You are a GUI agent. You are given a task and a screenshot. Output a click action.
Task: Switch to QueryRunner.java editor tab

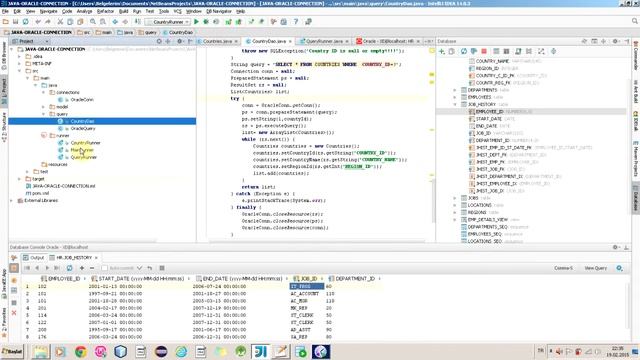coord(324,41)
